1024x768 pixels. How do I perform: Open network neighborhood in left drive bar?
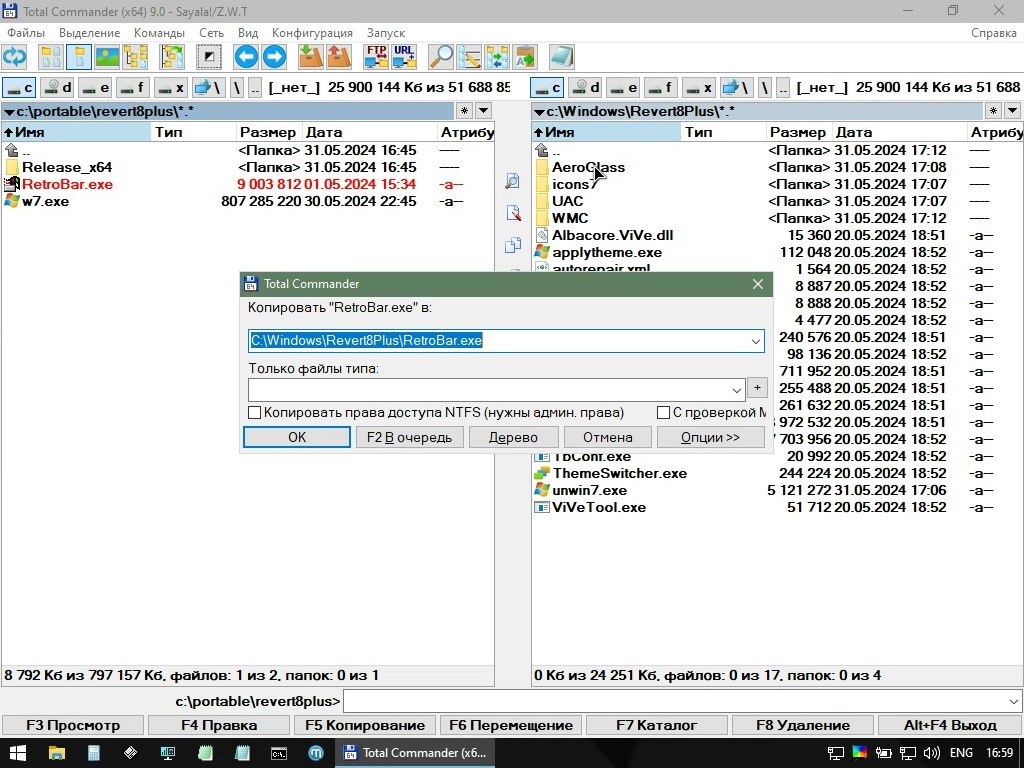209,88
